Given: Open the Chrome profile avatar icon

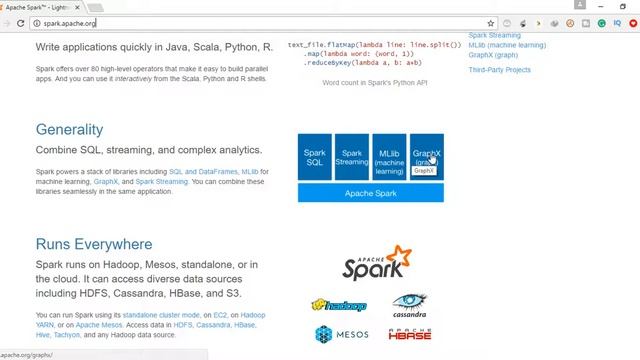Looking at the screenshot, I should pyautogui.click(x=580, y=5).
